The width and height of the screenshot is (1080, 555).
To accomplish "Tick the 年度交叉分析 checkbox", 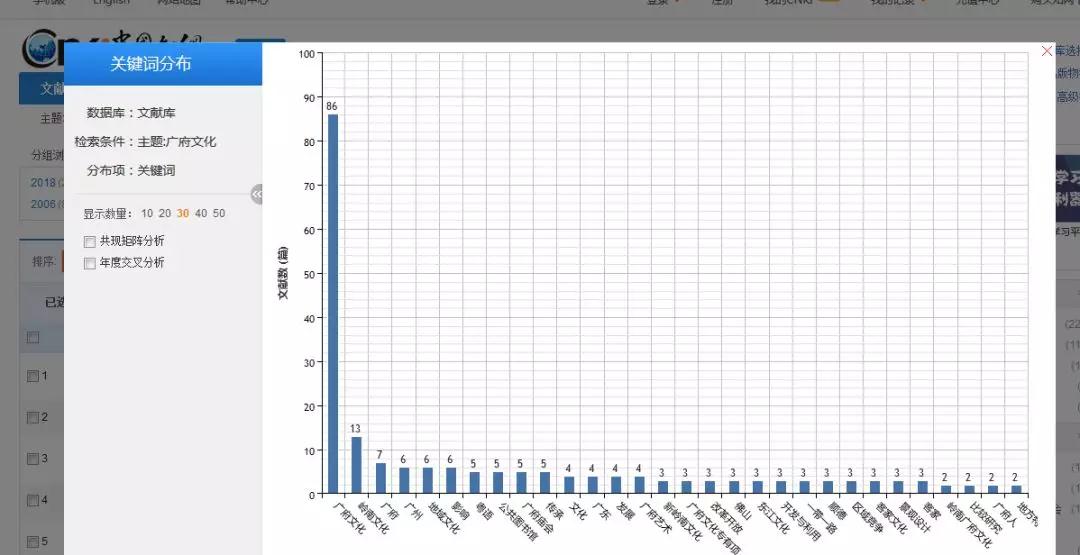I will 90,263.
